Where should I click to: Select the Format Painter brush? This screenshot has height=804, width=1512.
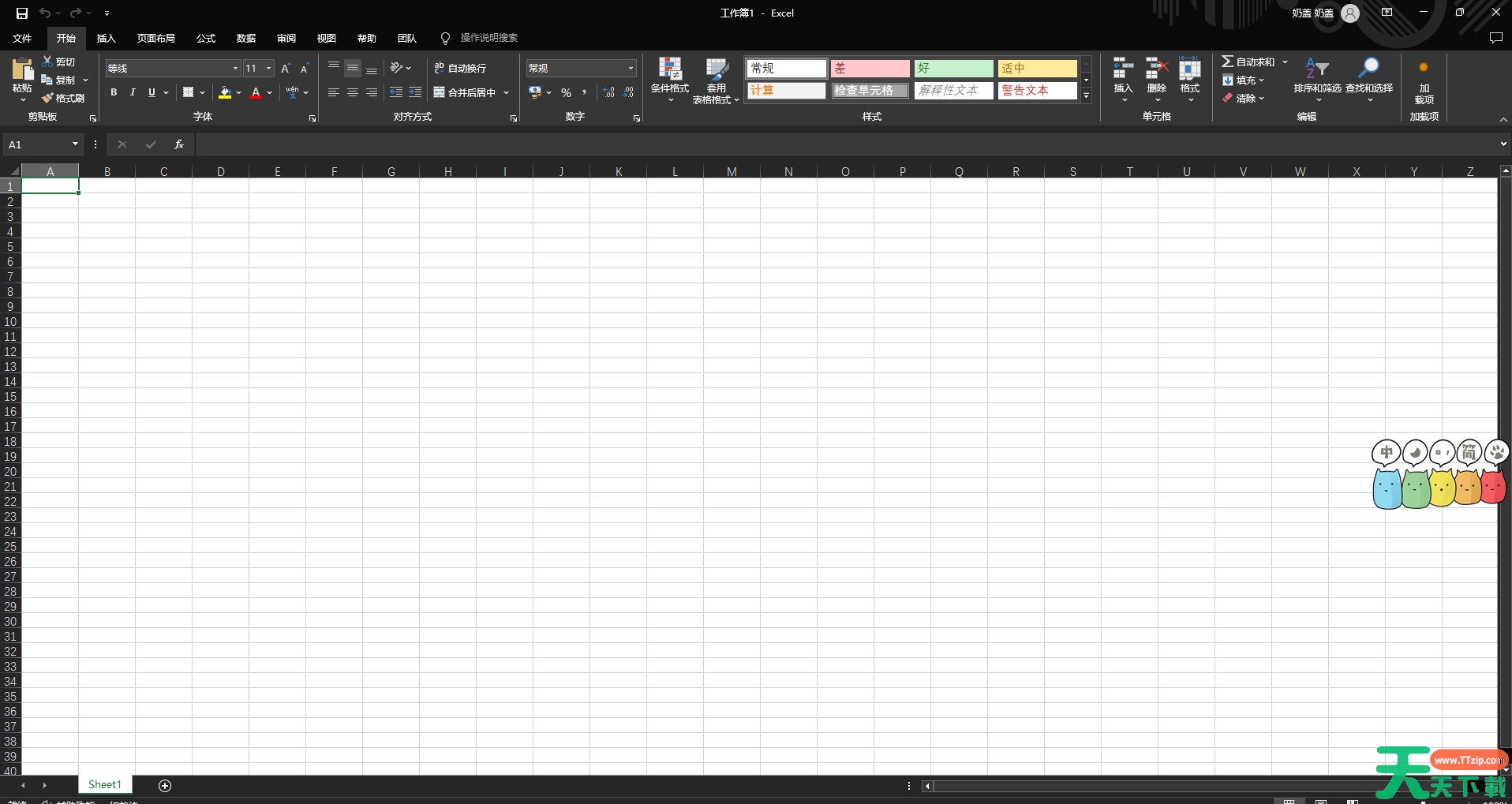pos(63,99)
